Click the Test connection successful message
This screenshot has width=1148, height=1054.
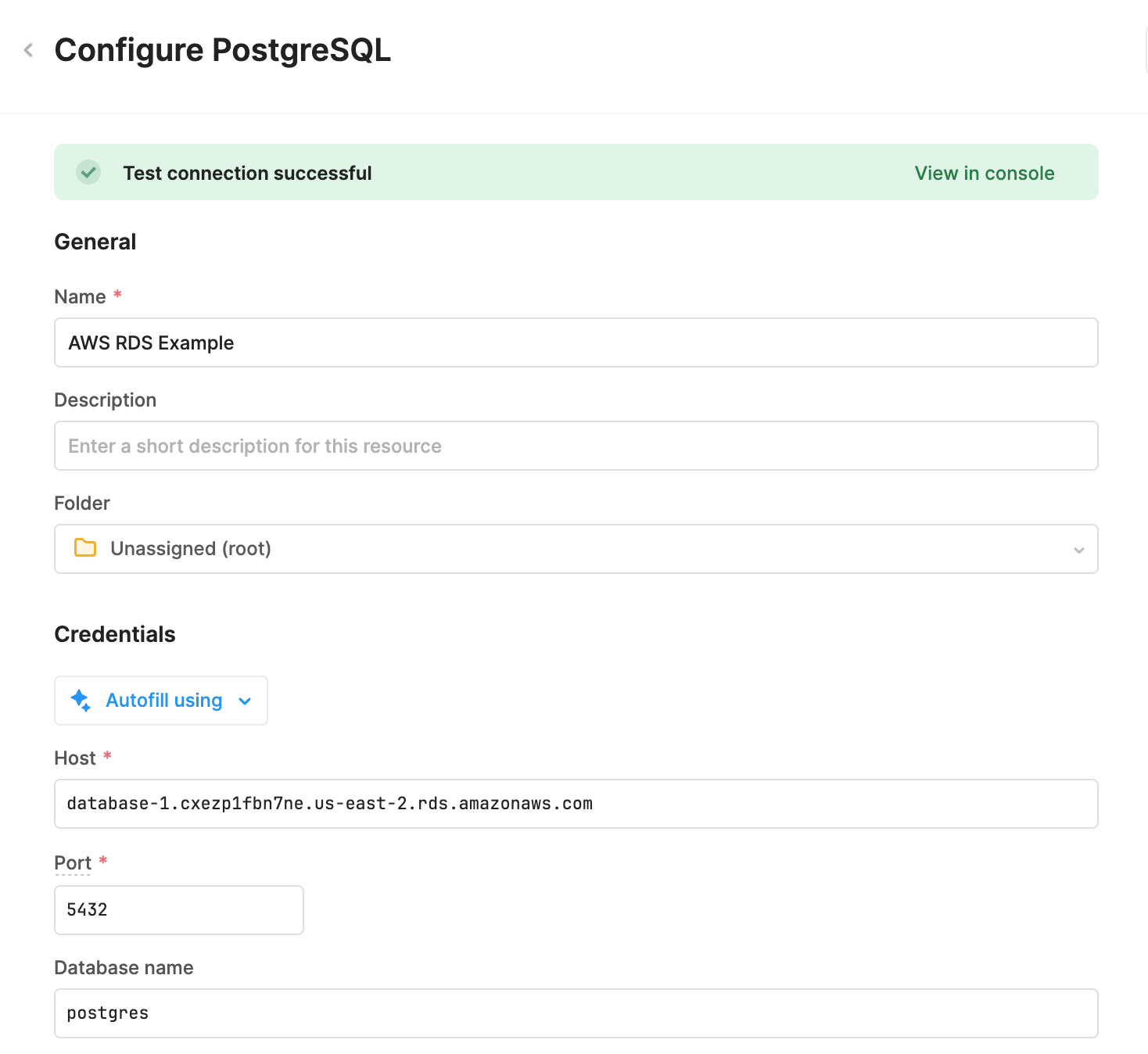pos(247,173)
